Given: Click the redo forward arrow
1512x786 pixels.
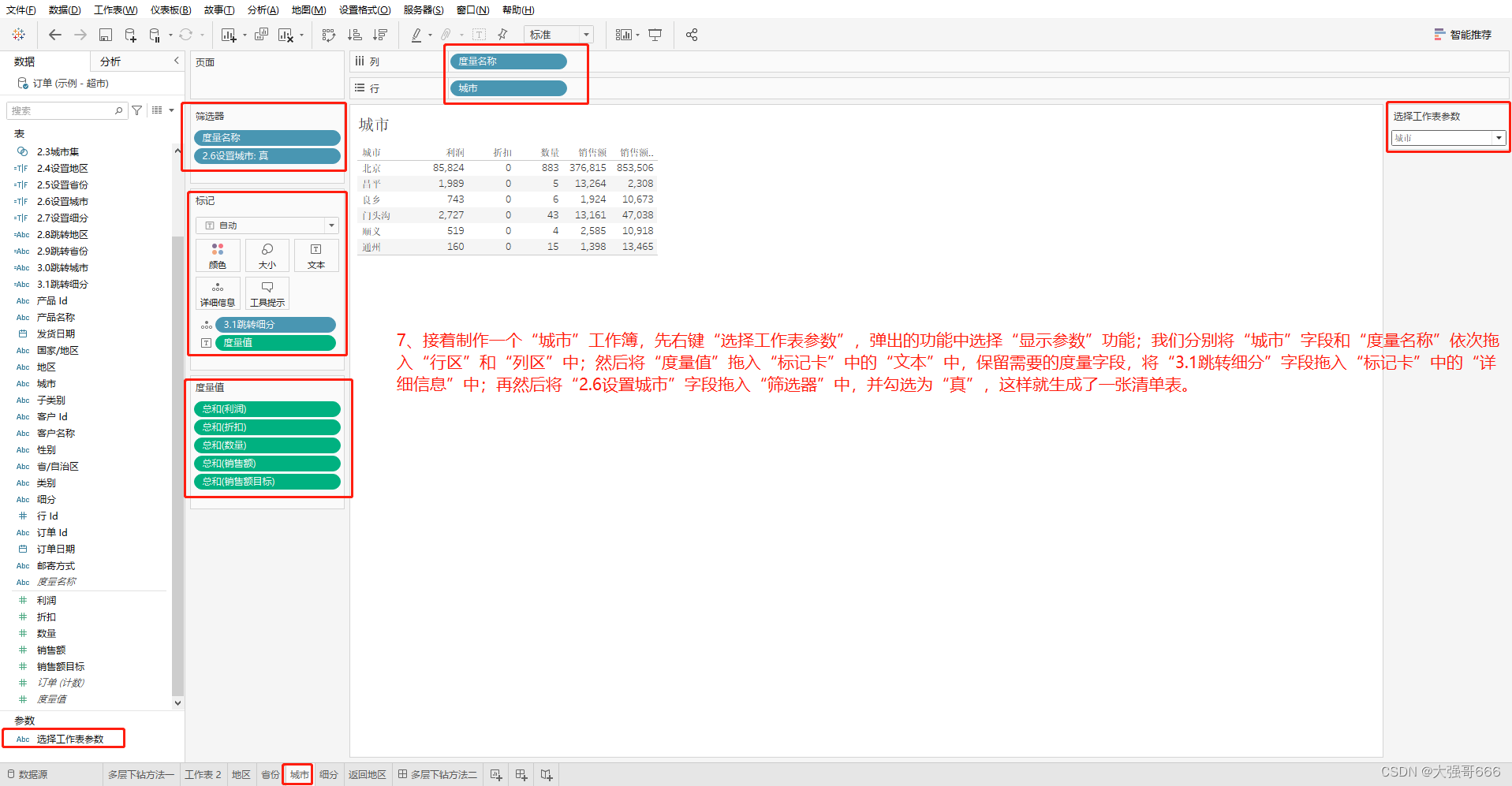Looking at the screenshot, I should point(80,35).
